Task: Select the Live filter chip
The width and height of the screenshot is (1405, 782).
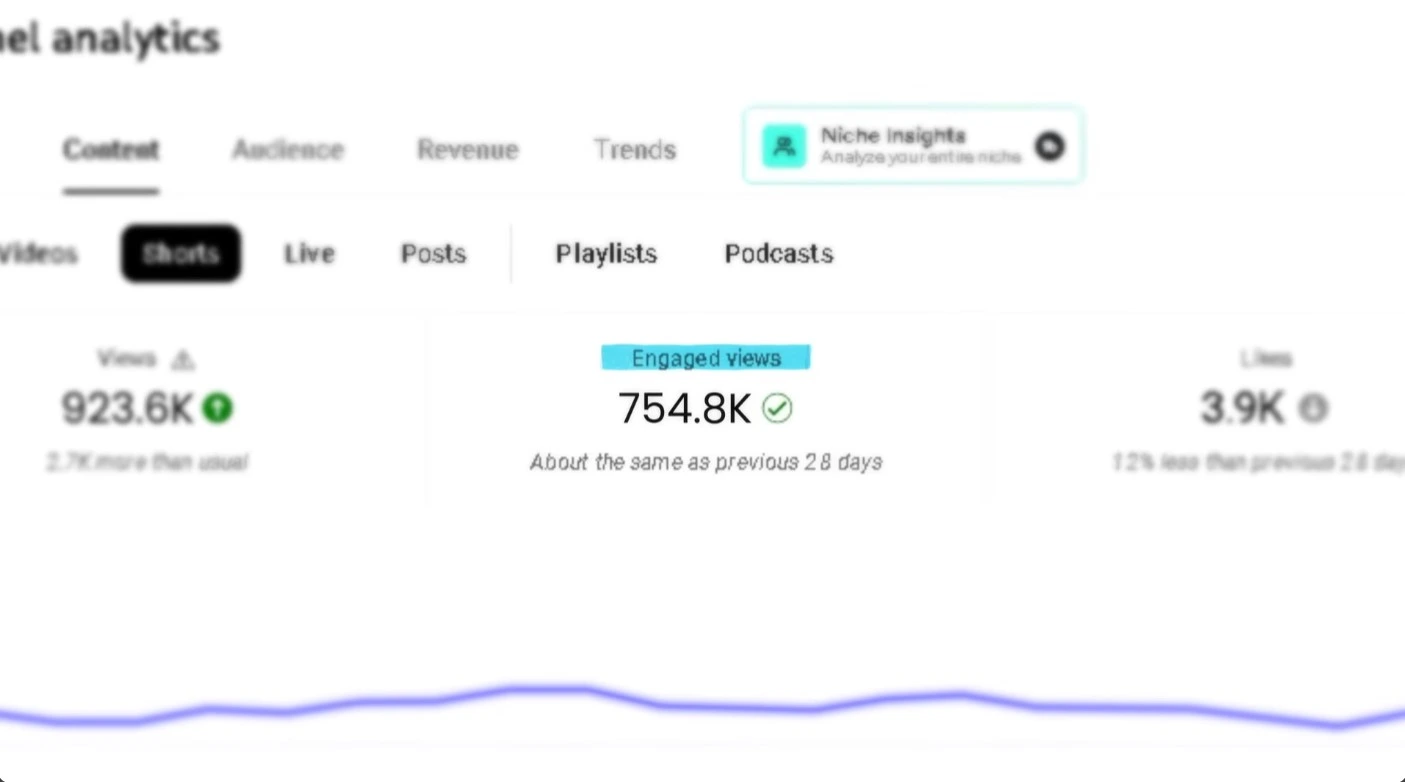Action: [x=309, y=253]
